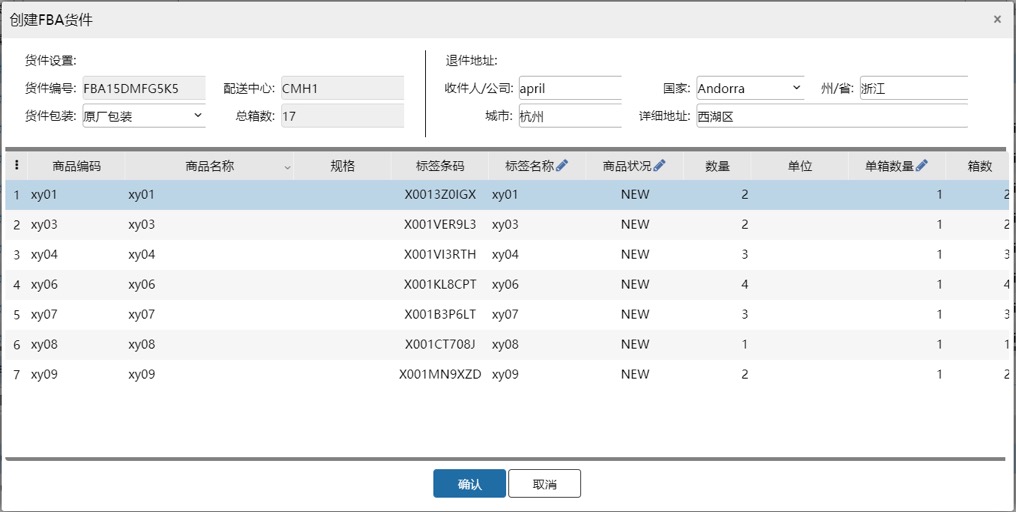The image size is (1016, 512).
Task: Click the 配送中心 field CMH1
Action: click(342, 88)
